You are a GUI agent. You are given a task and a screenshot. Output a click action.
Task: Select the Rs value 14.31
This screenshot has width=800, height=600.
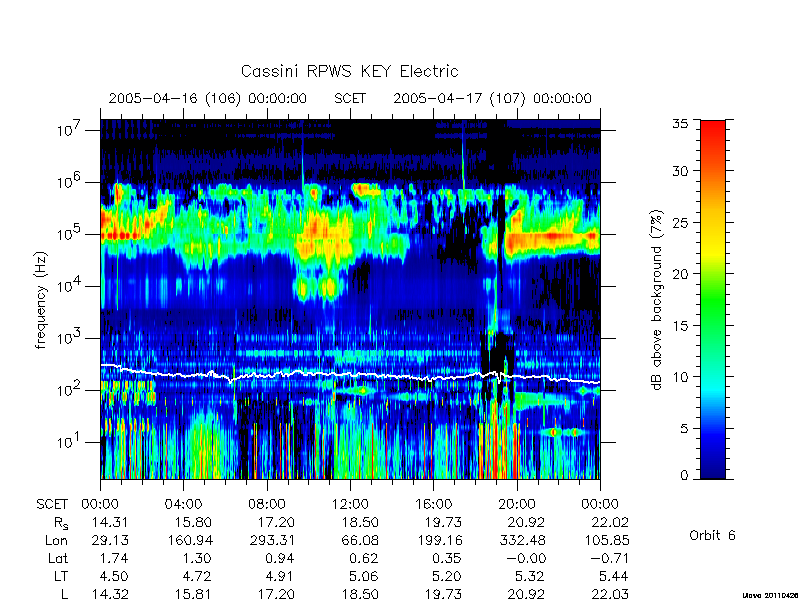[x=110, y=522]
